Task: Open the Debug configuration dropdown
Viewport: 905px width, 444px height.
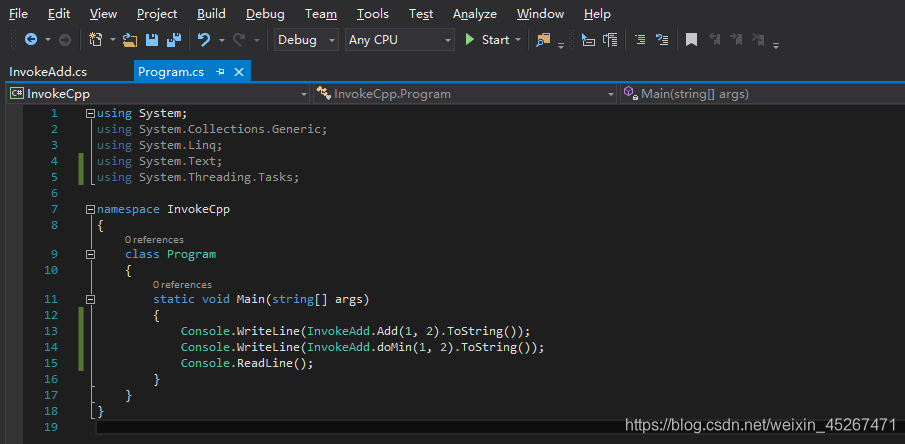Action: click(x=306, y=40)
